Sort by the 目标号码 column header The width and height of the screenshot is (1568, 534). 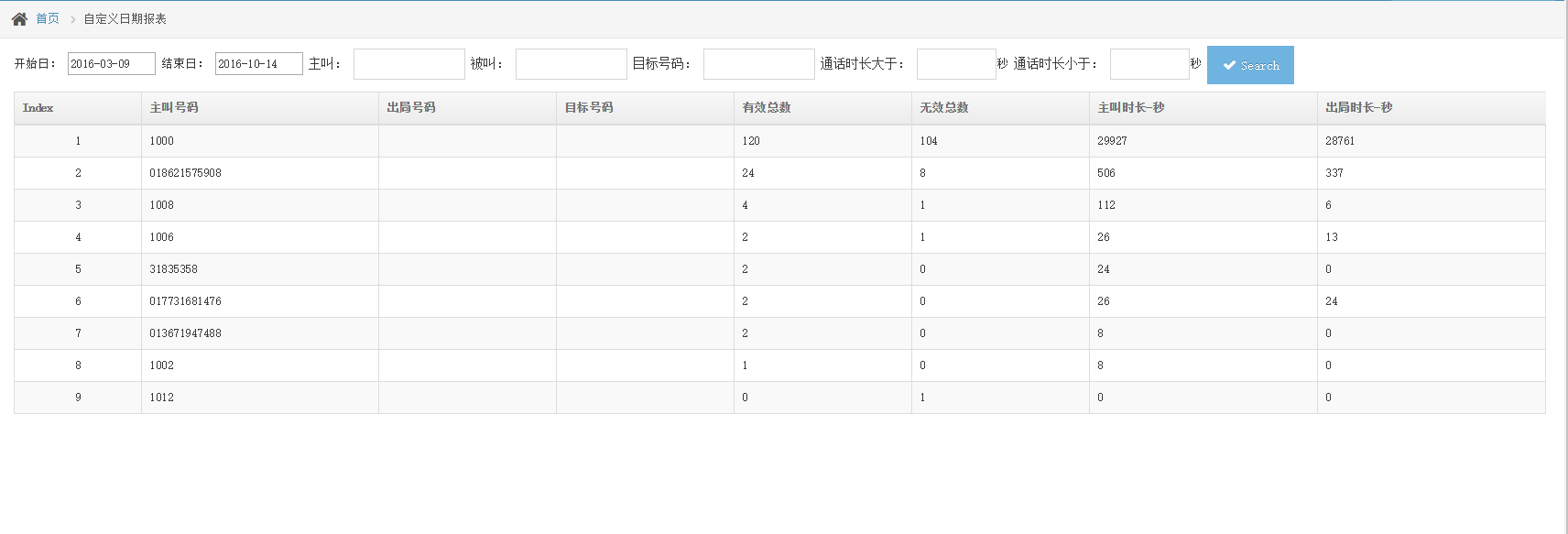(589, 108)
